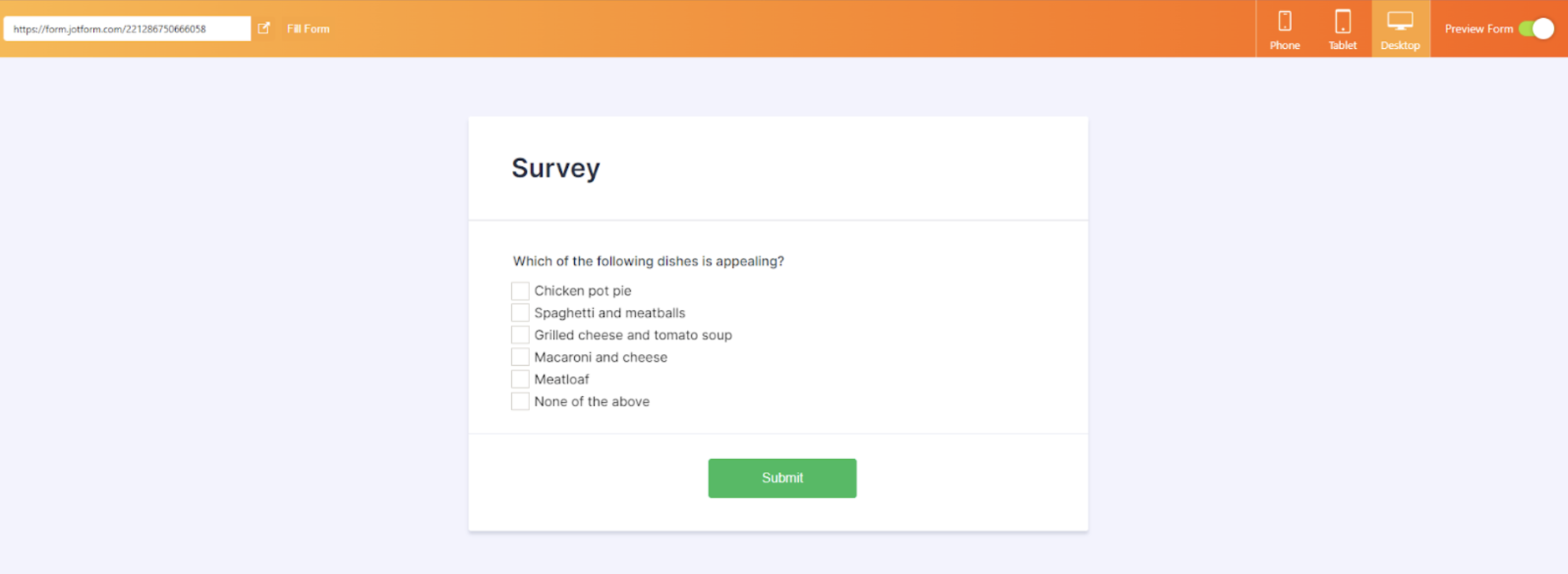Image resolution: width=1568 pixels, height=574 pixels.
Task: Click the Survey heading
Action: 555,168
